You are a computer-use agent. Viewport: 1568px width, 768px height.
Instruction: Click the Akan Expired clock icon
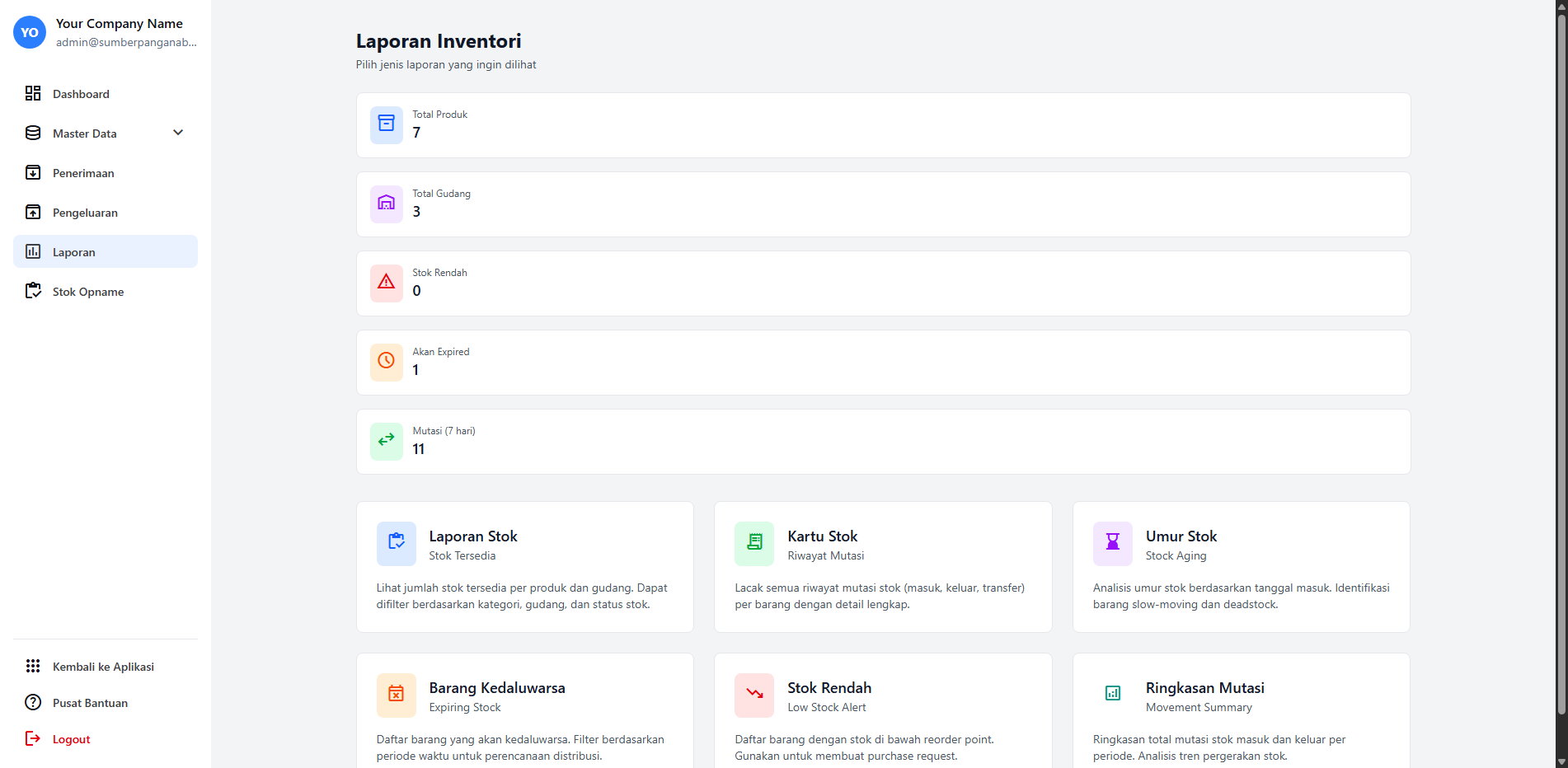pos(386,362)
